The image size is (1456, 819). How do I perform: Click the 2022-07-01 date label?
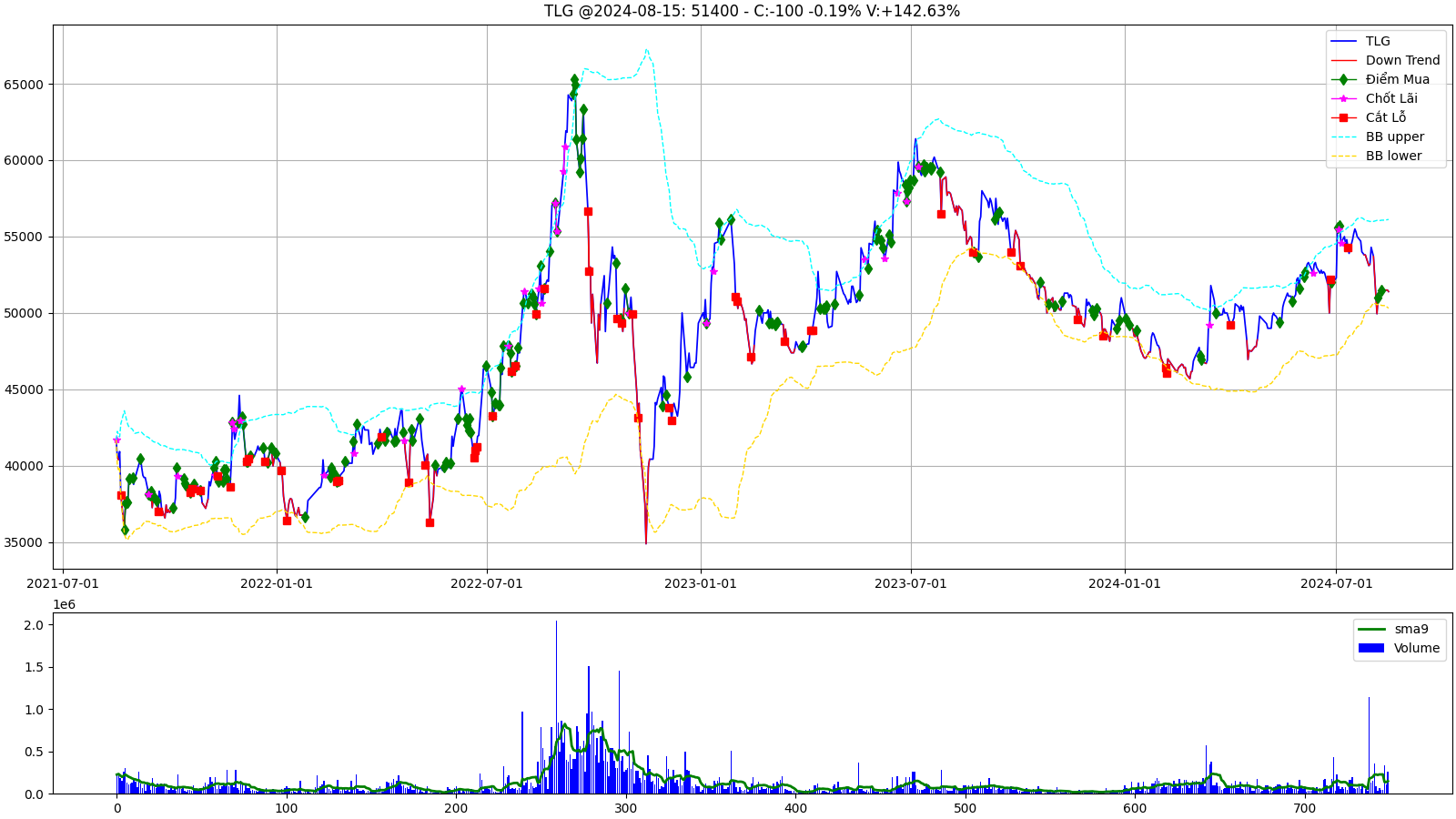[x=487, y=583]
